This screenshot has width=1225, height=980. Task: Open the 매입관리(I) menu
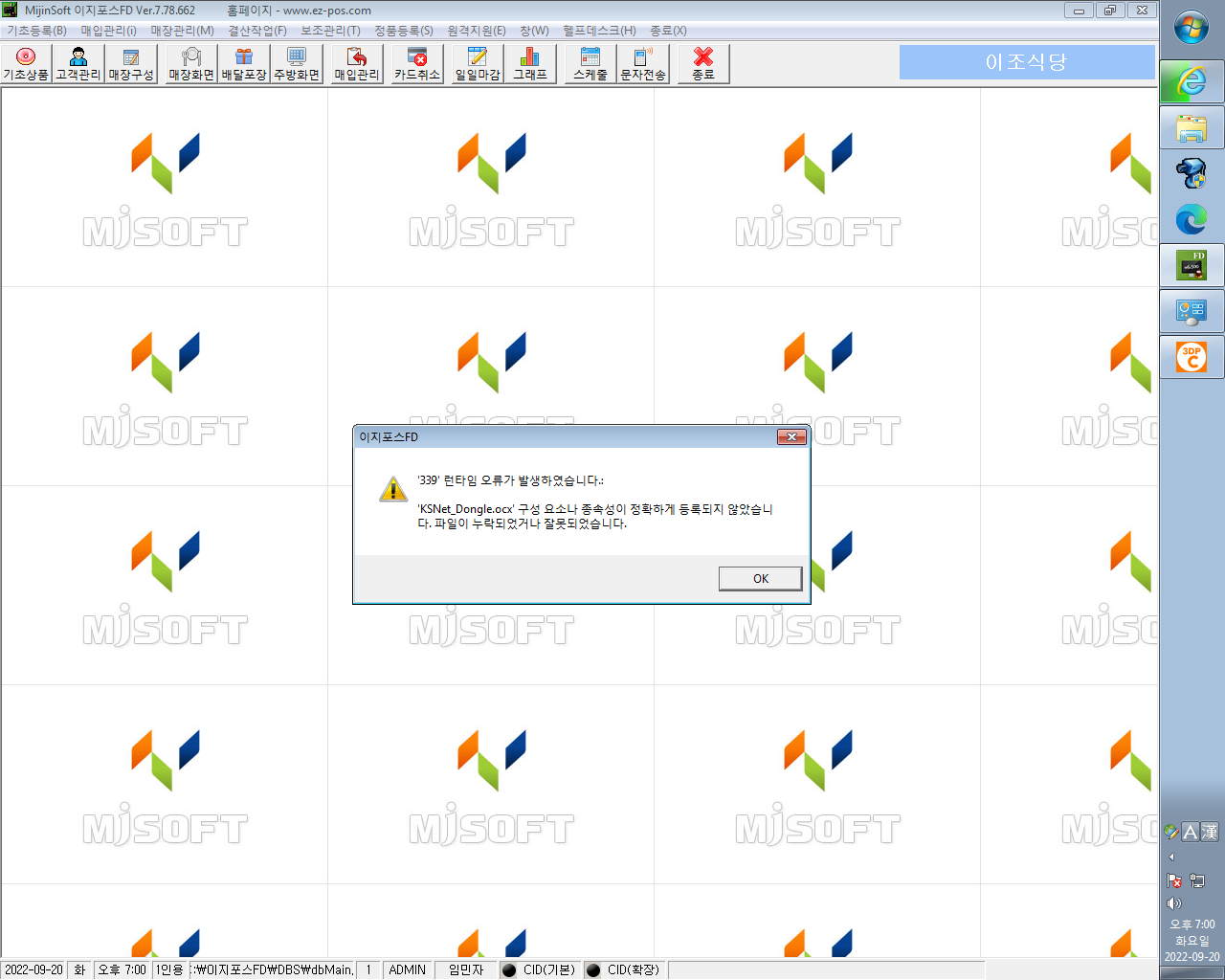point(109,31)
